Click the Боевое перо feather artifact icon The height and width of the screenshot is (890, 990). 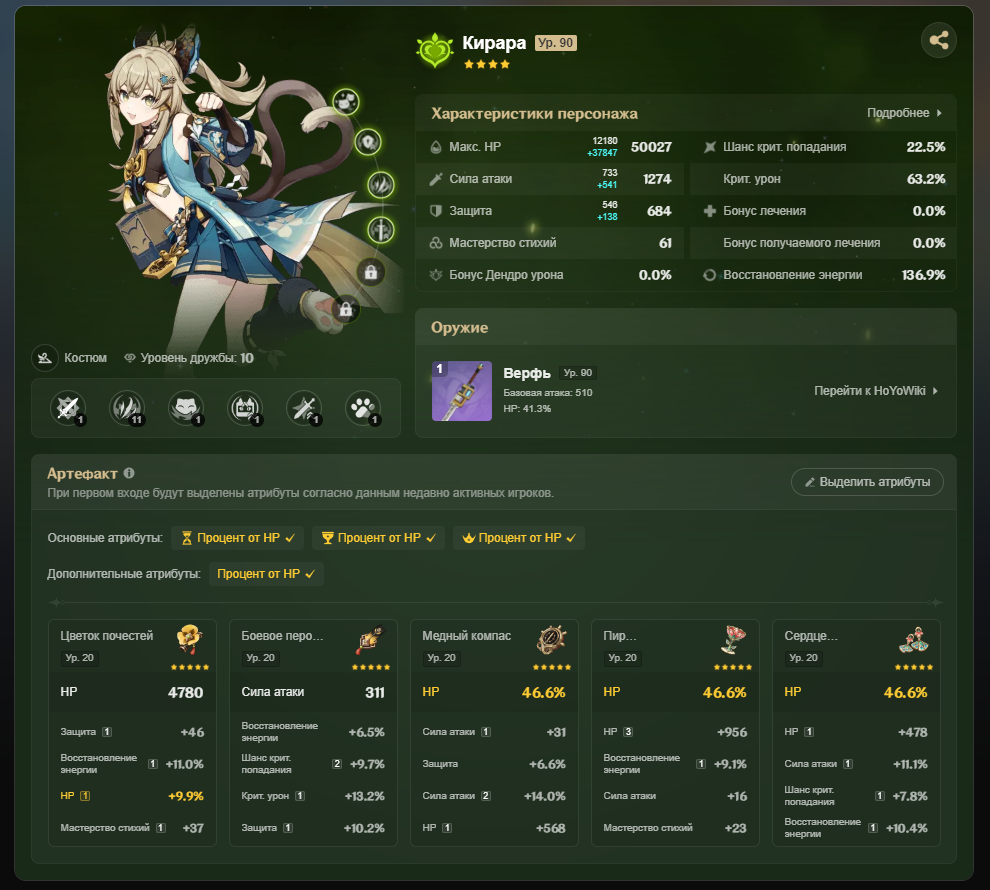tap(371, 640)
